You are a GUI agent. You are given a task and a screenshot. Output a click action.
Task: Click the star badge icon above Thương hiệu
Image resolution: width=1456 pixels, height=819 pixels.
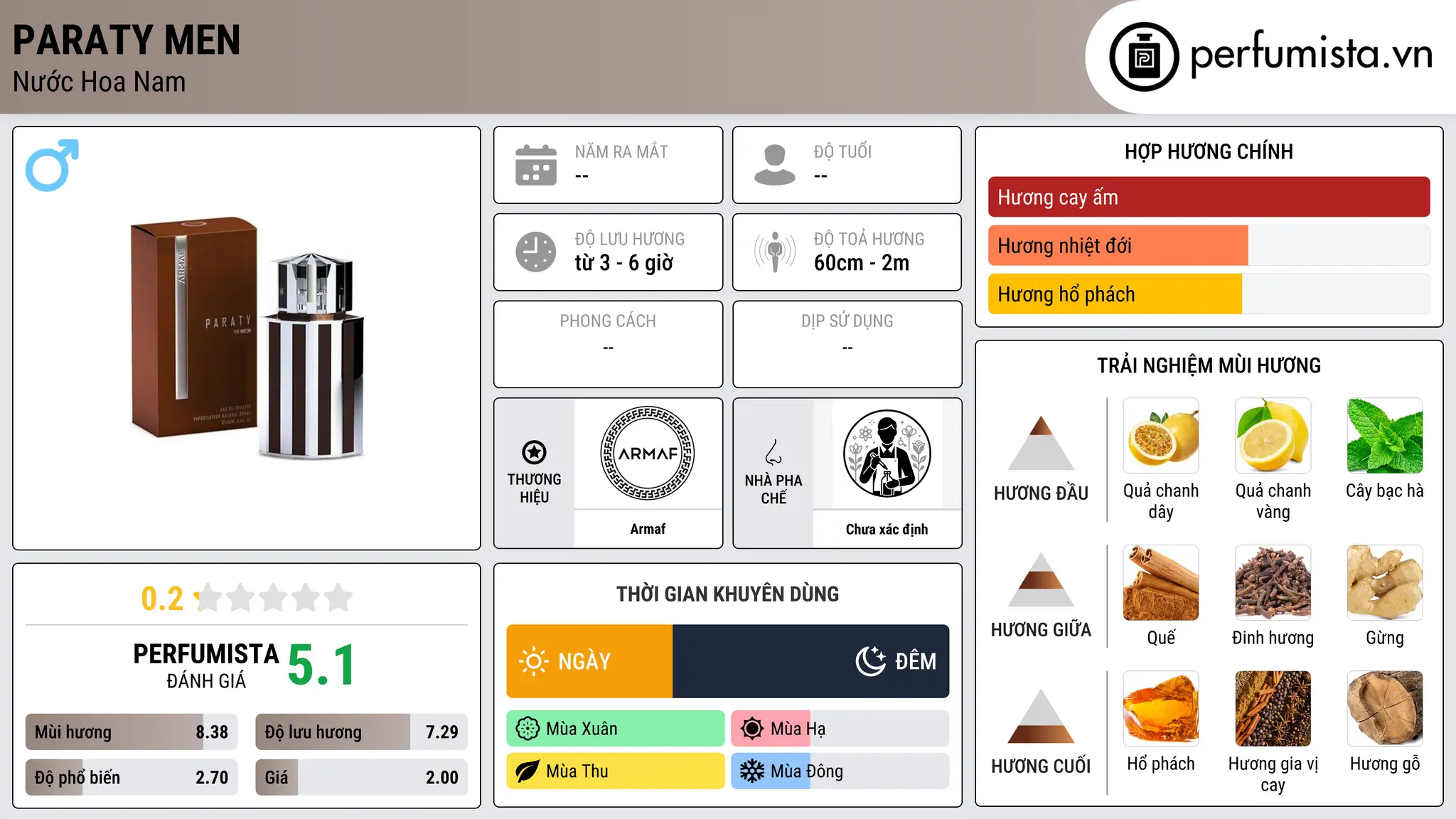click(534, 452)
